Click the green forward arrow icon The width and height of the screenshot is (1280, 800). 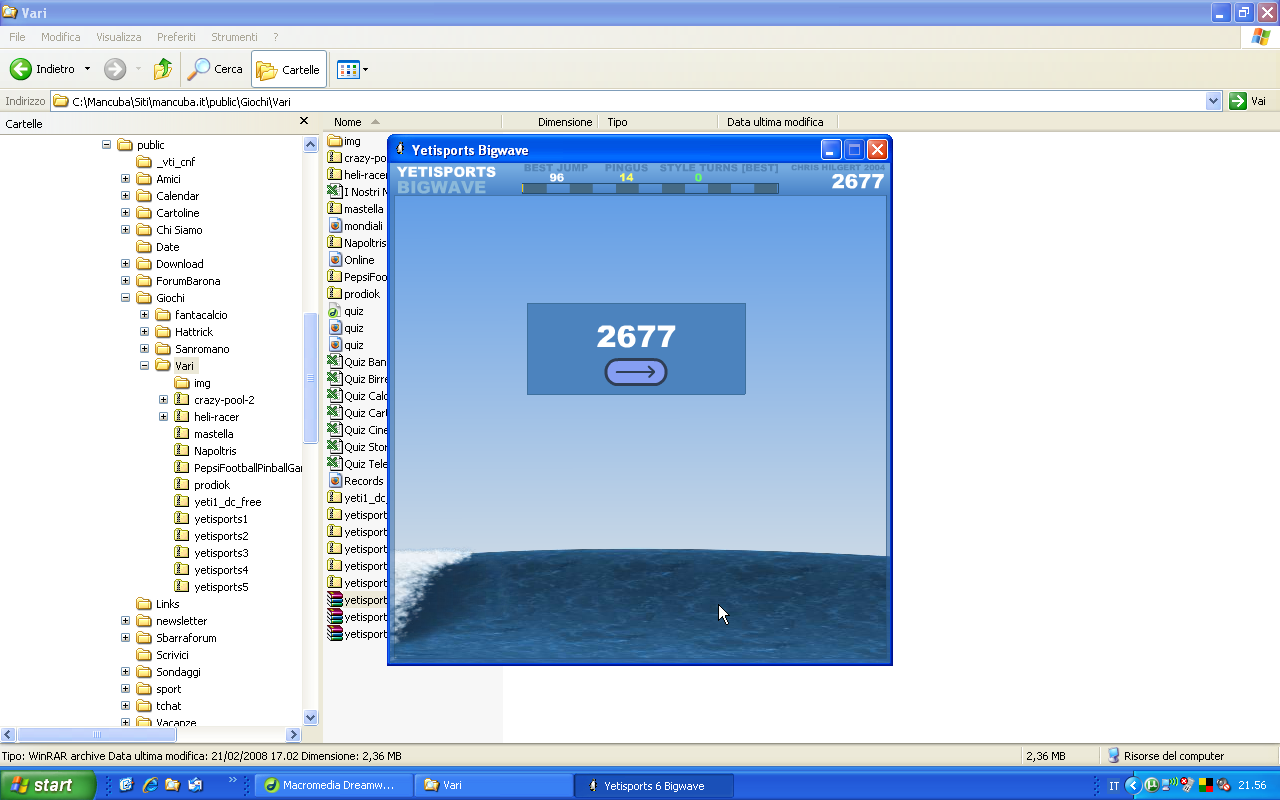[x=115, y=69]
